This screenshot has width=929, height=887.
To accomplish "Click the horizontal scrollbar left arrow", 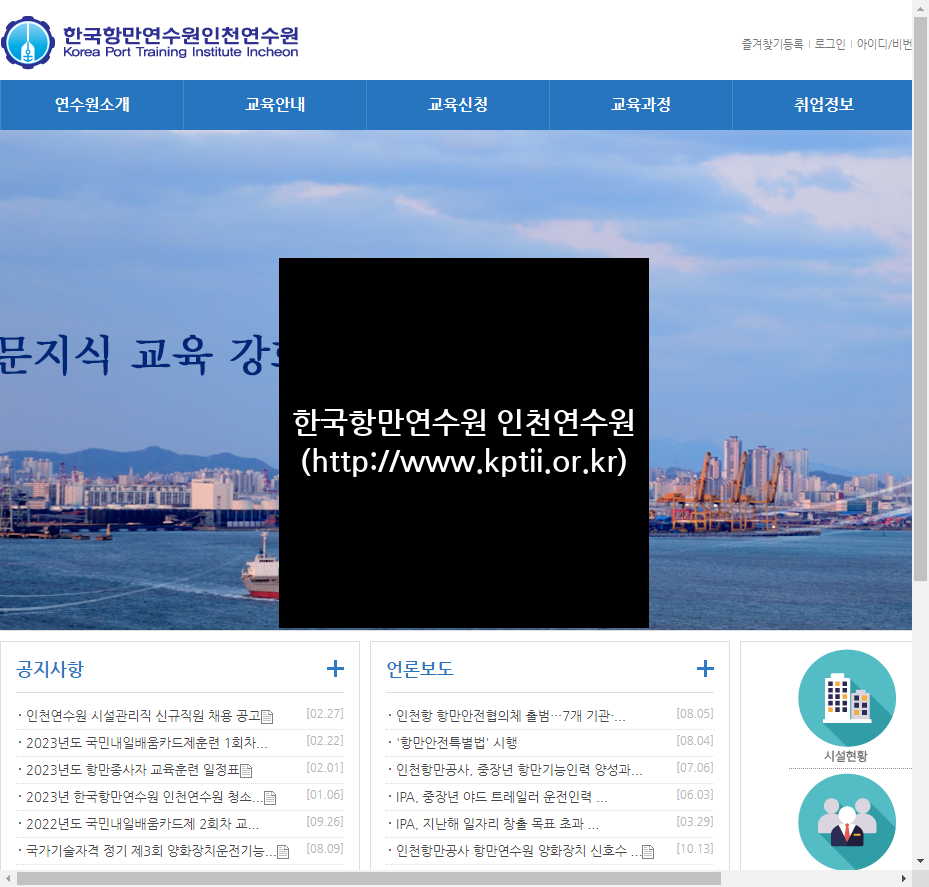I will [8, 878].
